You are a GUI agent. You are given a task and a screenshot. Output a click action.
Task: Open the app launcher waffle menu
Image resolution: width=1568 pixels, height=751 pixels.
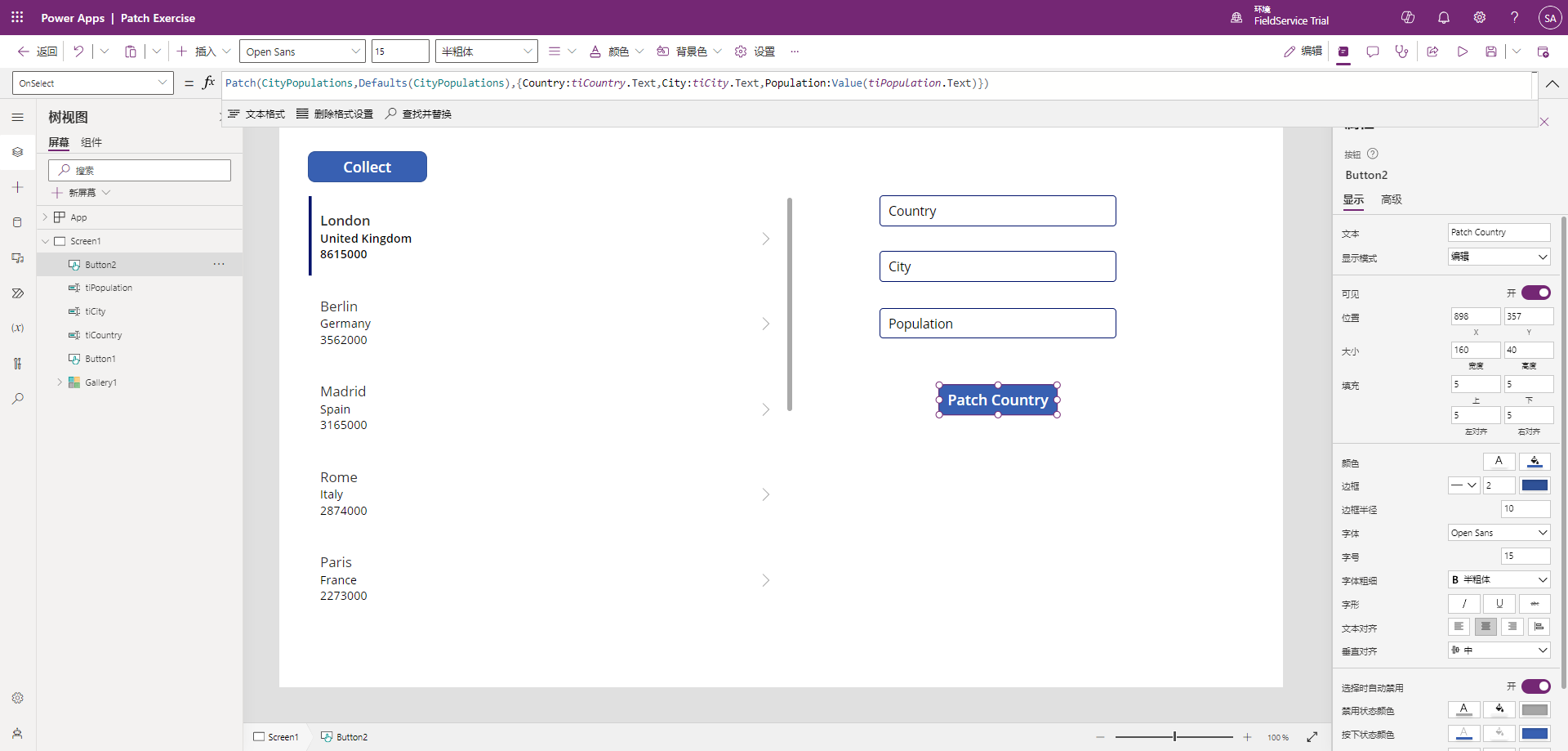point(17,17)
